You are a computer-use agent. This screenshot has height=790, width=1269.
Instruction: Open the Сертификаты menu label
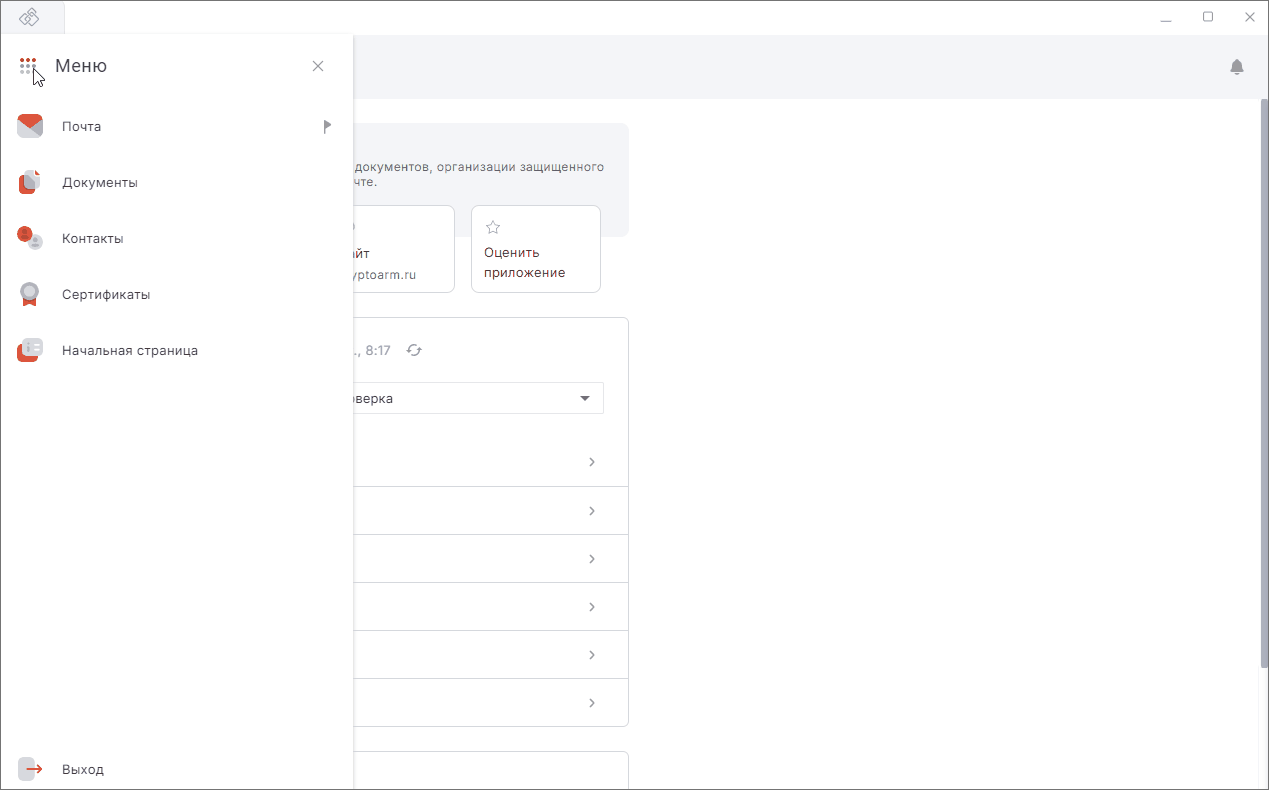[106, 295]
